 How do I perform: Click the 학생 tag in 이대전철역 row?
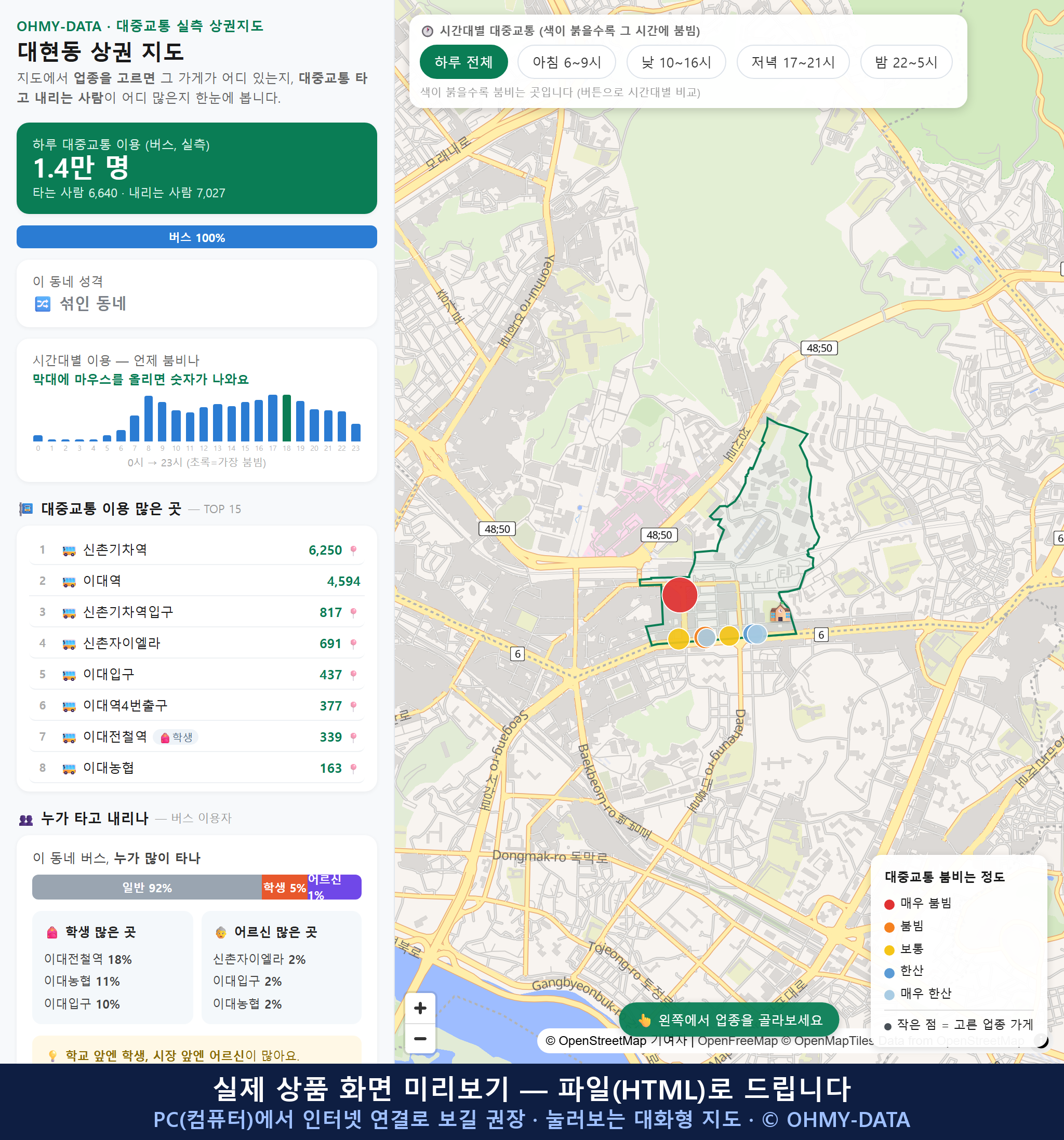coord(176,737)
